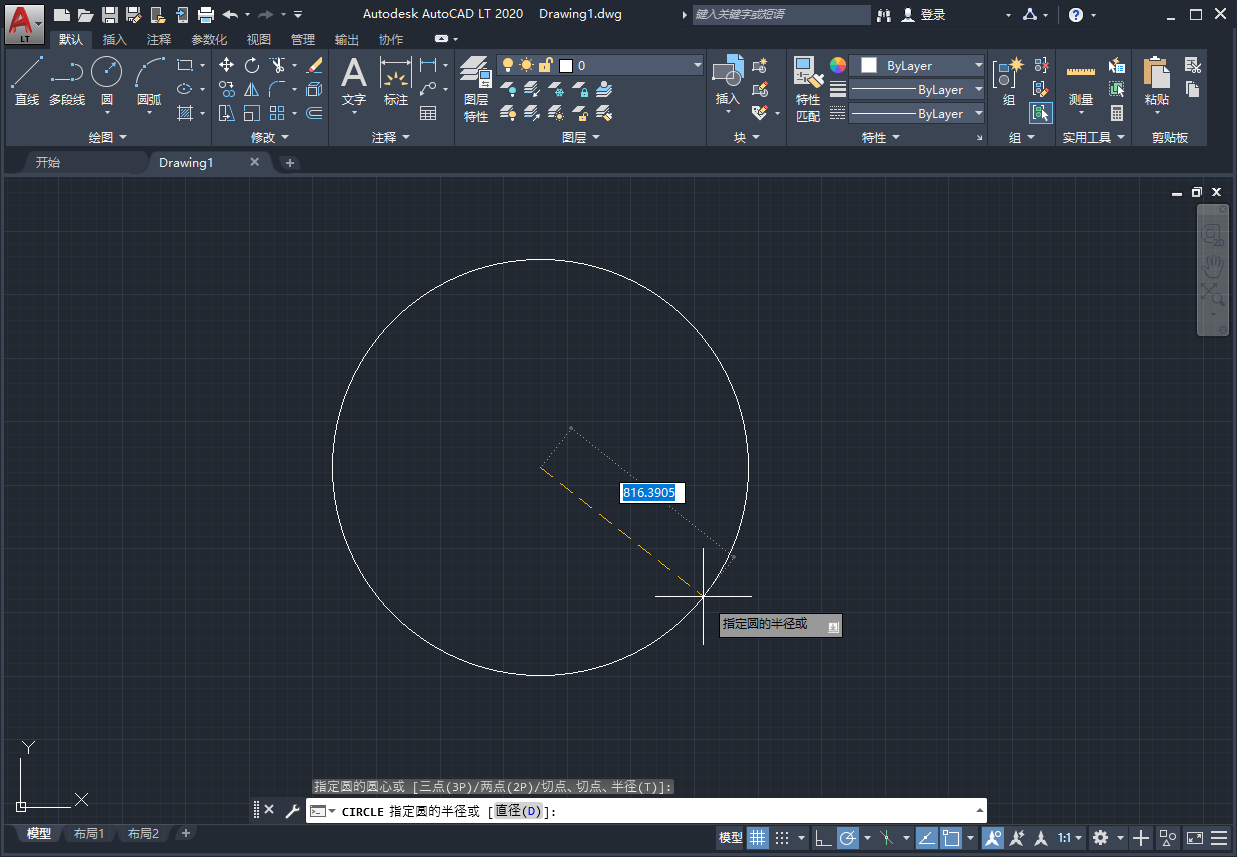Image resolution: width=1237 pixels, height=857 pixels.
Task: Open the layer 0 dropdown
Action: [x=697, y=63]
